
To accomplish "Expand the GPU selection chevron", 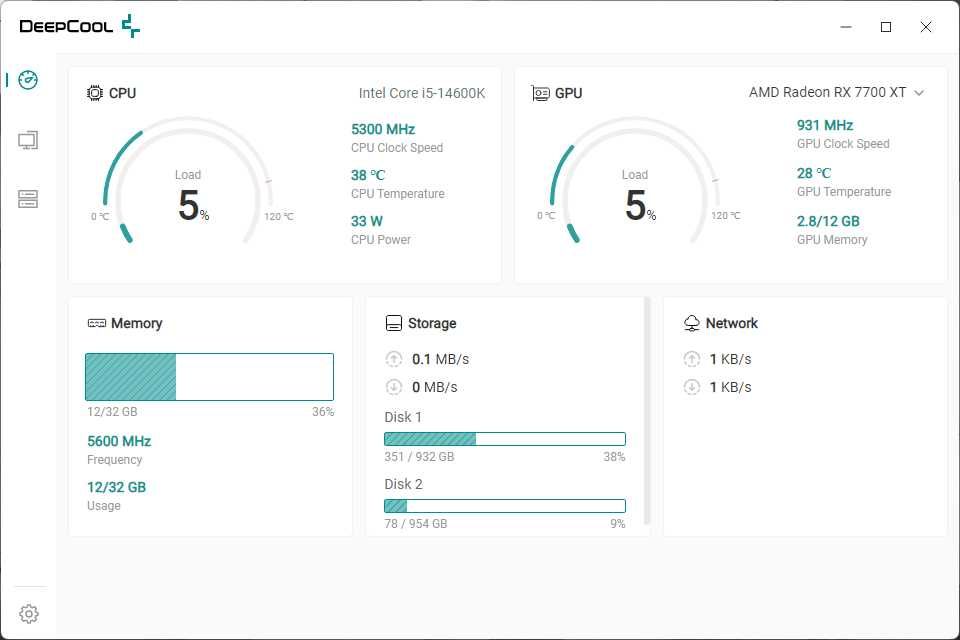I will coord(918,93).
